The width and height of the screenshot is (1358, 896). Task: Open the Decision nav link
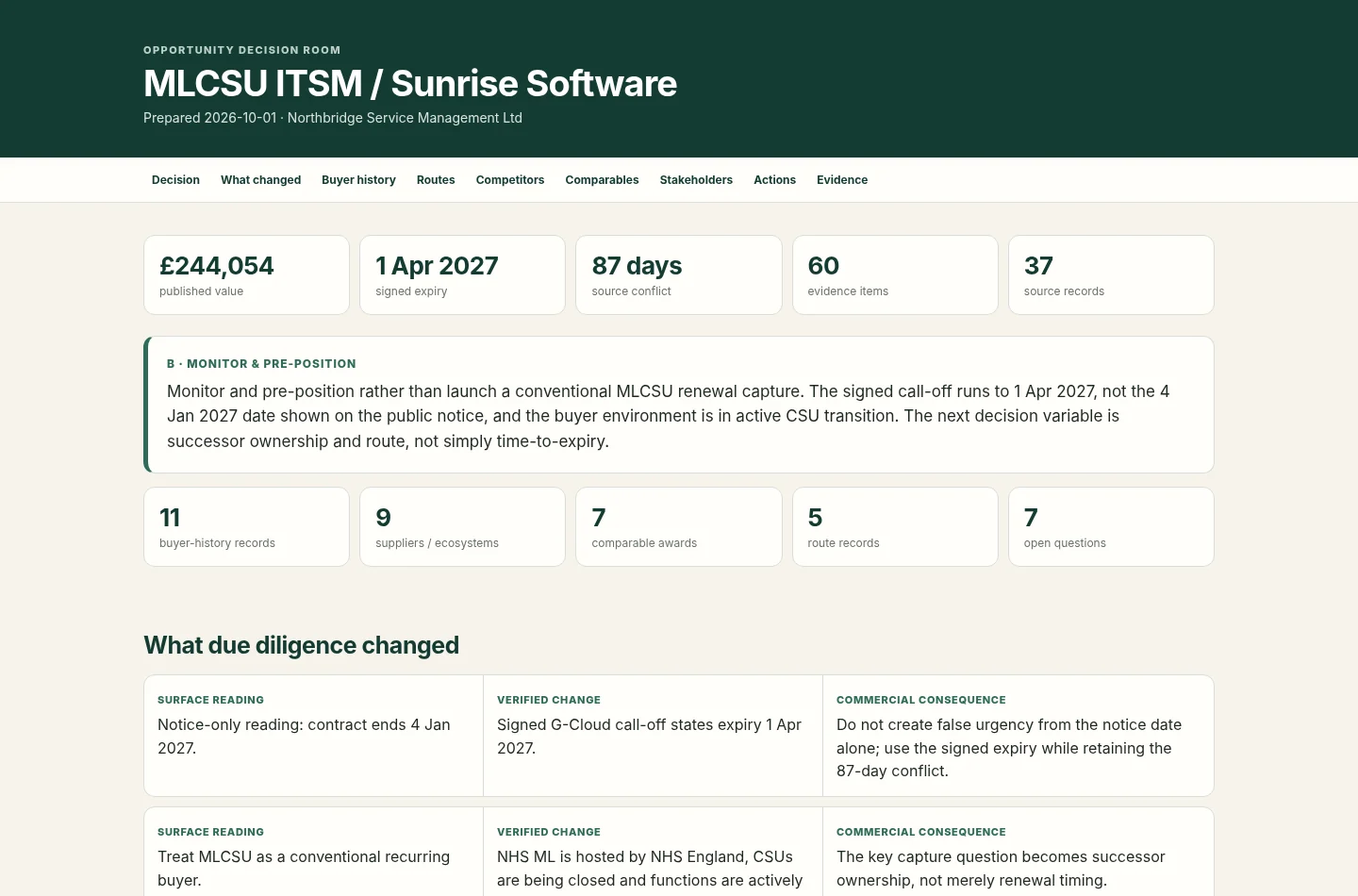click(x=175, y=180)
